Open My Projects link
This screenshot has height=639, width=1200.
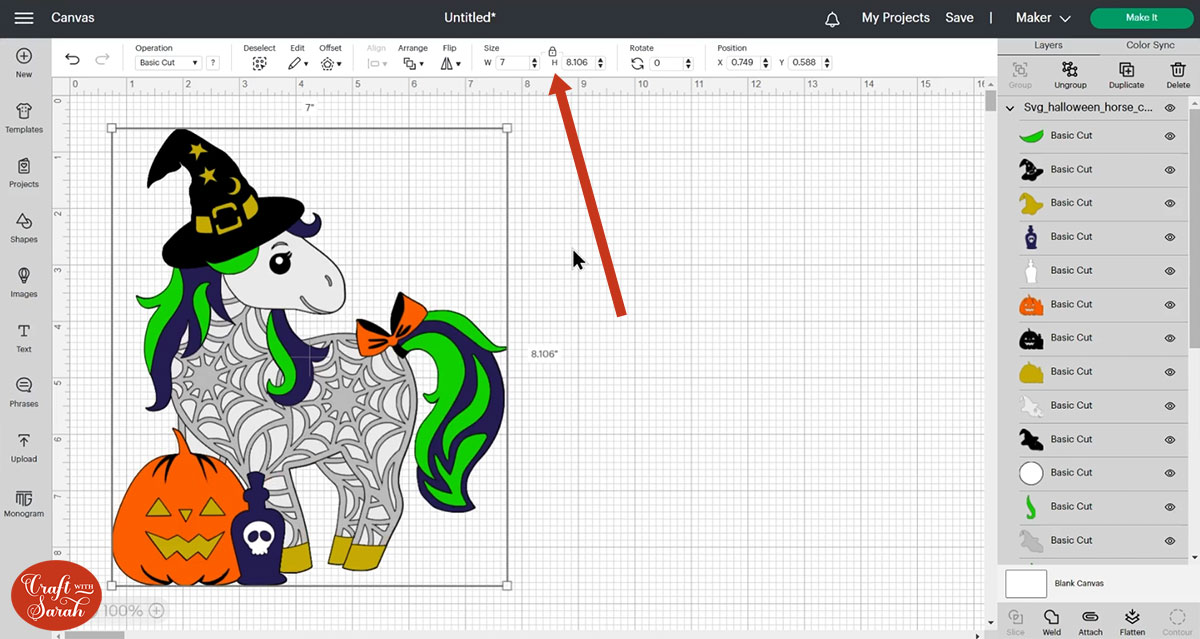tap(895, 18)
